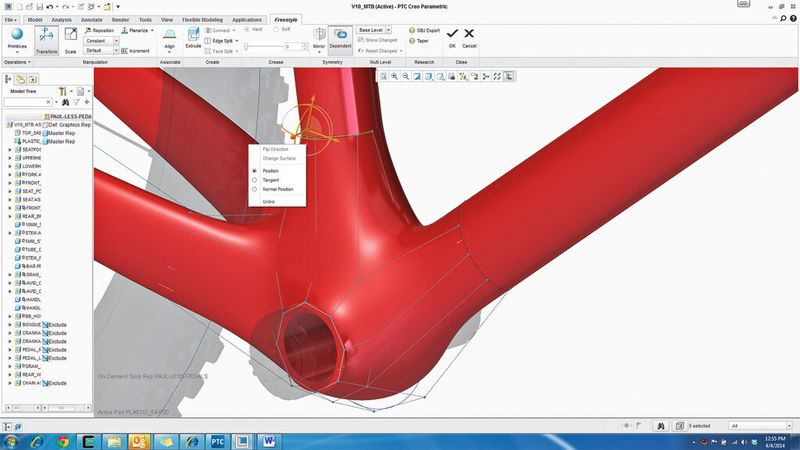Choose the Scale tool
The width and height of the screenshot is (800, 450).
(71, 38)
